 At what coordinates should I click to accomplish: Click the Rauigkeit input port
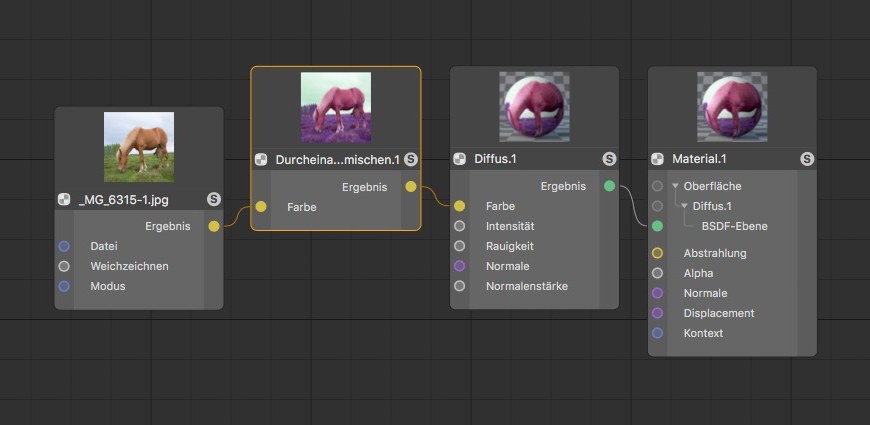click(459, 246)
